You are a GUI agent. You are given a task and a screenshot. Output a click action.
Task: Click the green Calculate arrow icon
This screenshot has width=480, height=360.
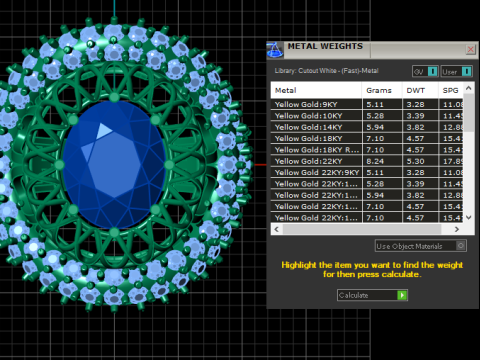(402, 295)
